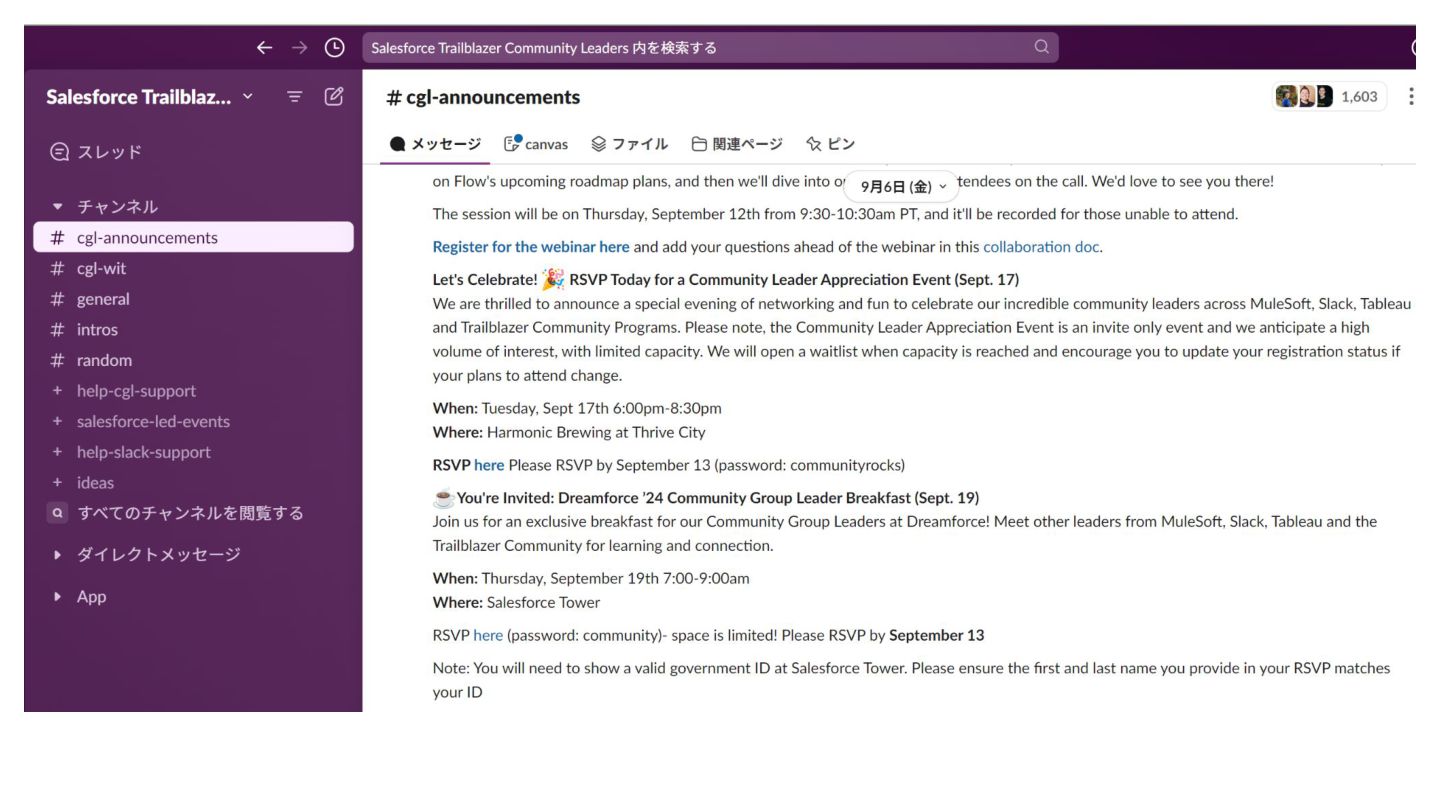Click the Where: Salesforce Tower line
The height and width of the screenshot is (810, 1440).
pos(516,602)
